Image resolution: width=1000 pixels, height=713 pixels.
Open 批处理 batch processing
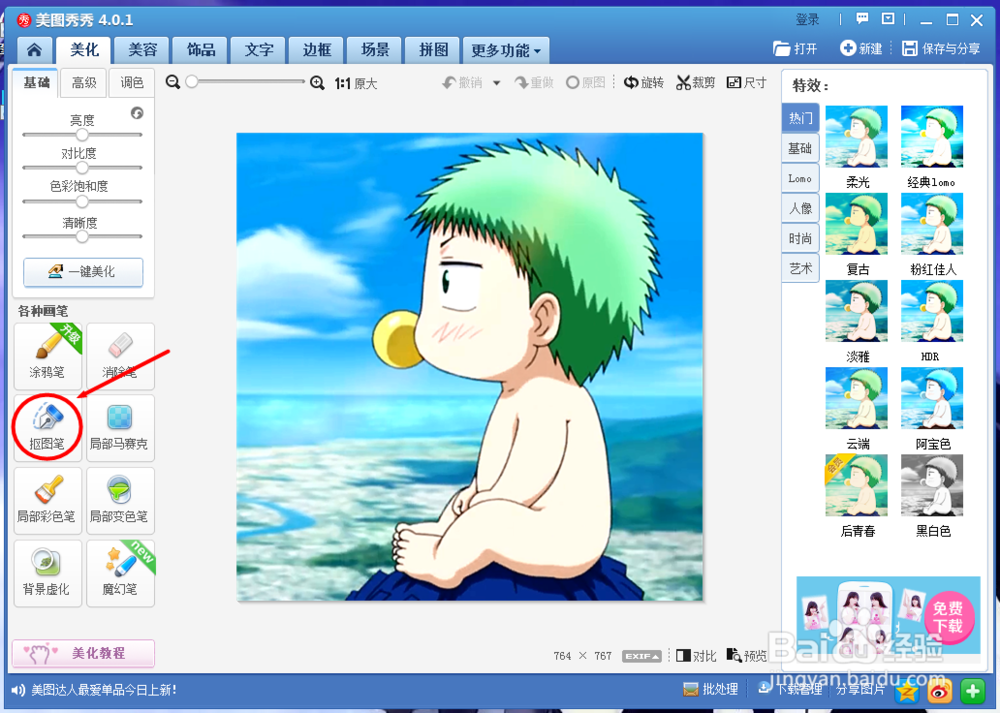(x=710, y=689)
